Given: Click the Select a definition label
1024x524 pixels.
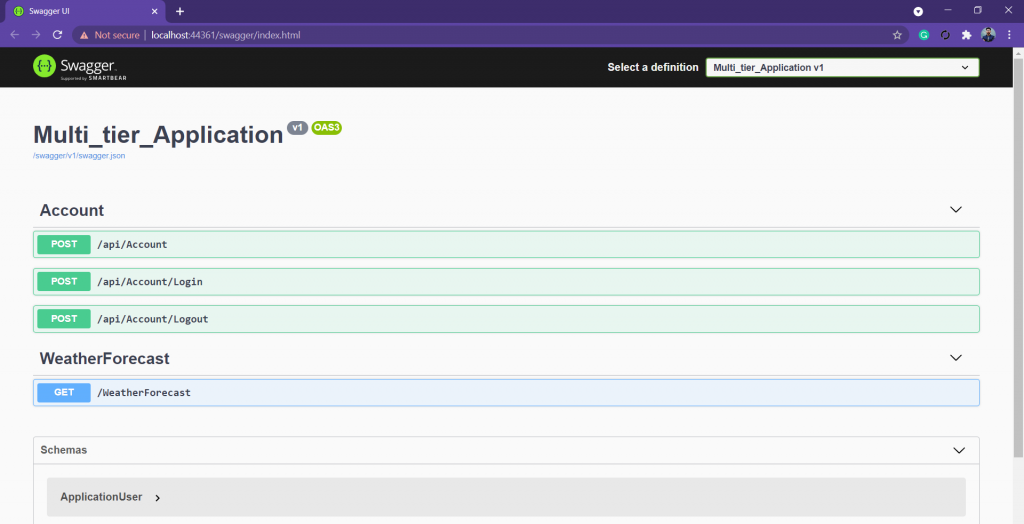Looking at the screenshot, I should click(653, 67).
